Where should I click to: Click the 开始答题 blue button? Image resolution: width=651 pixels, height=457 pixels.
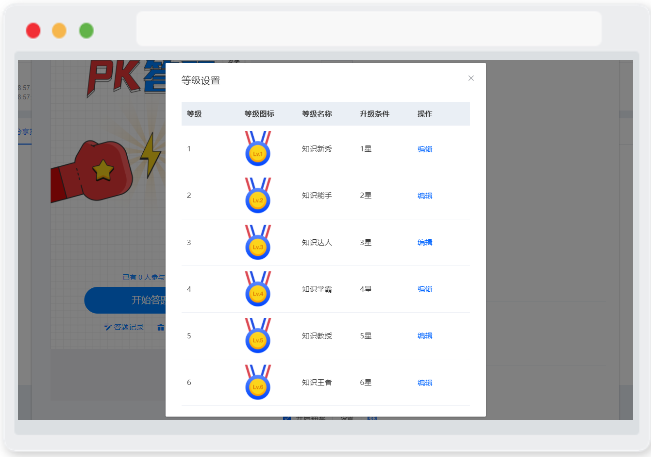click(x=125, y=300)
